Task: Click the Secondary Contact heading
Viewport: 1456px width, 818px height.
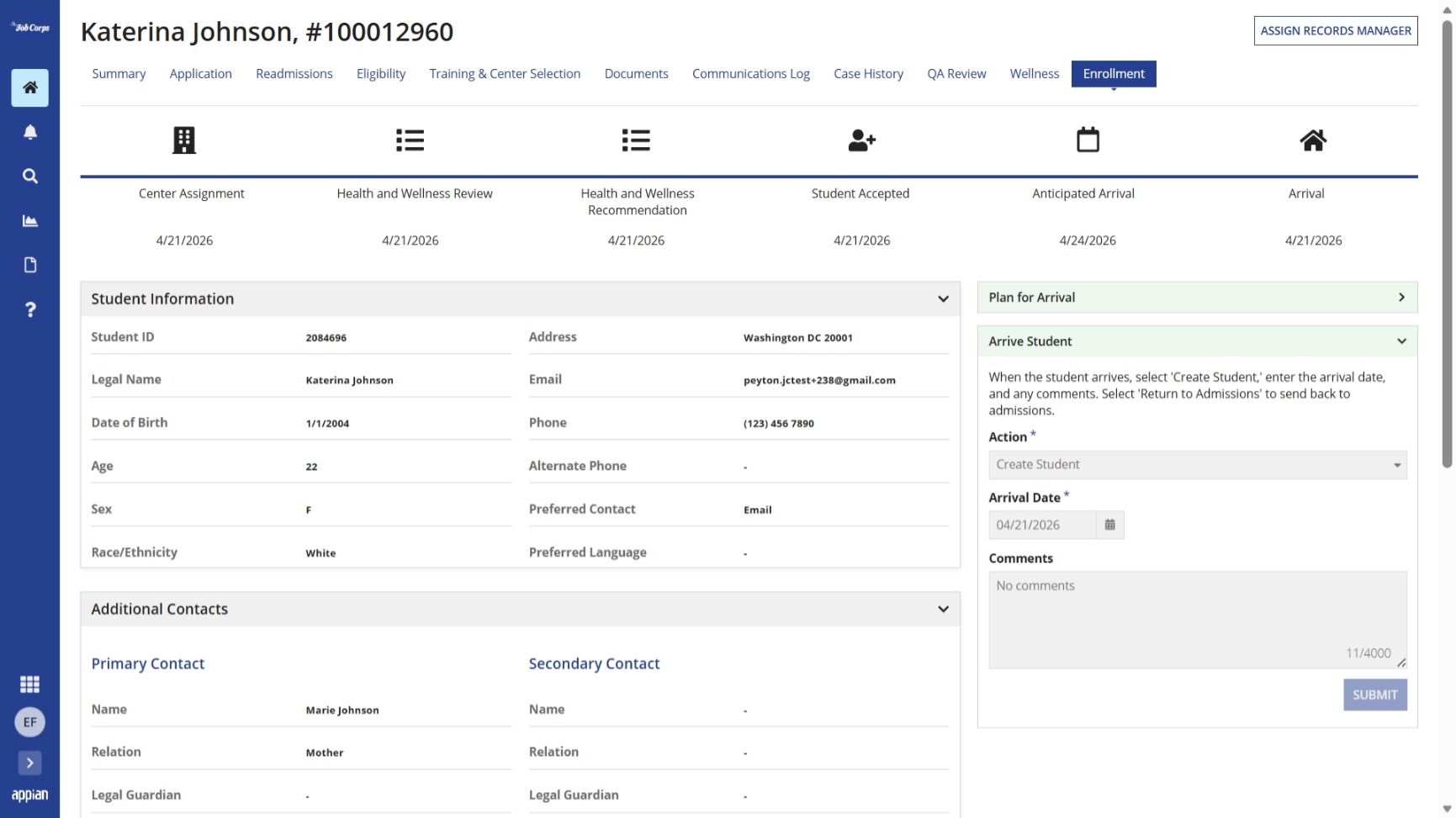Action: [594, 664]
